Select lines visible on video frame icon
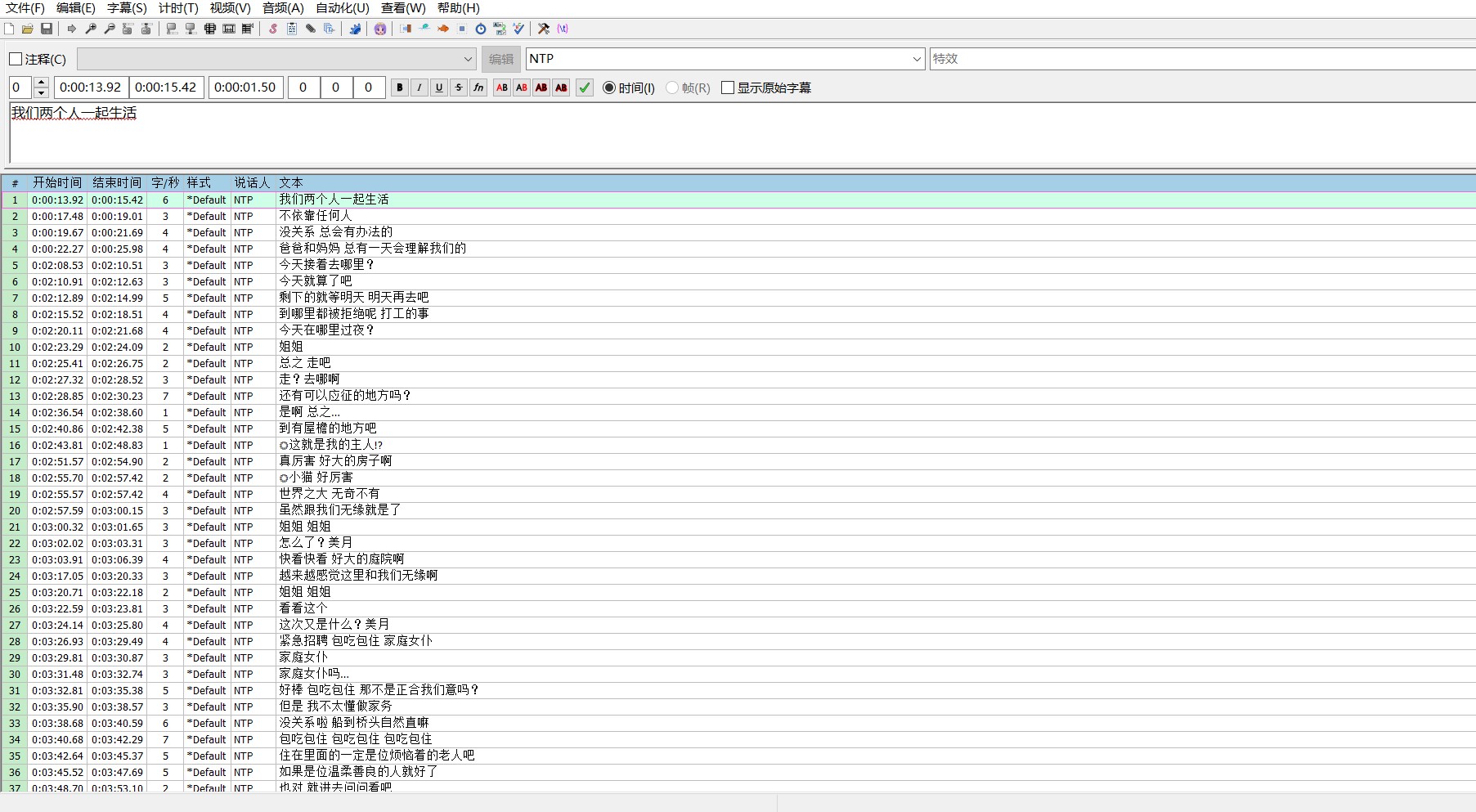 (x=209, y=29)
